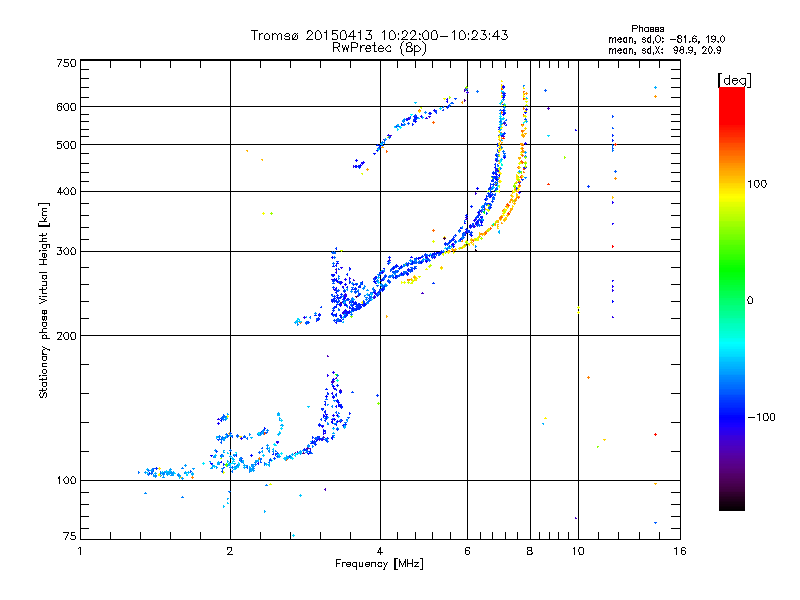This screenshot has height=600, width=800.
Task: Click the '400' y-axis tick label
Action: 67,192
